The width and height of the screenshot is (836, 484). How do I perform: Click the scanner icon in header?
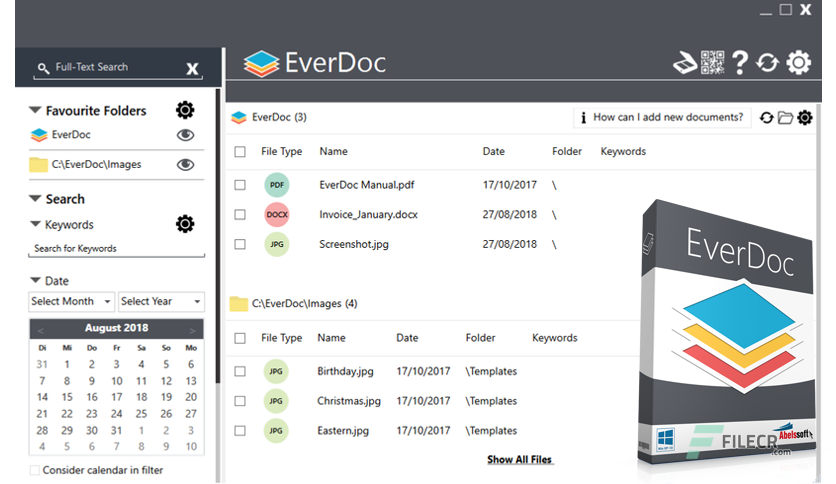pos(685,63)
